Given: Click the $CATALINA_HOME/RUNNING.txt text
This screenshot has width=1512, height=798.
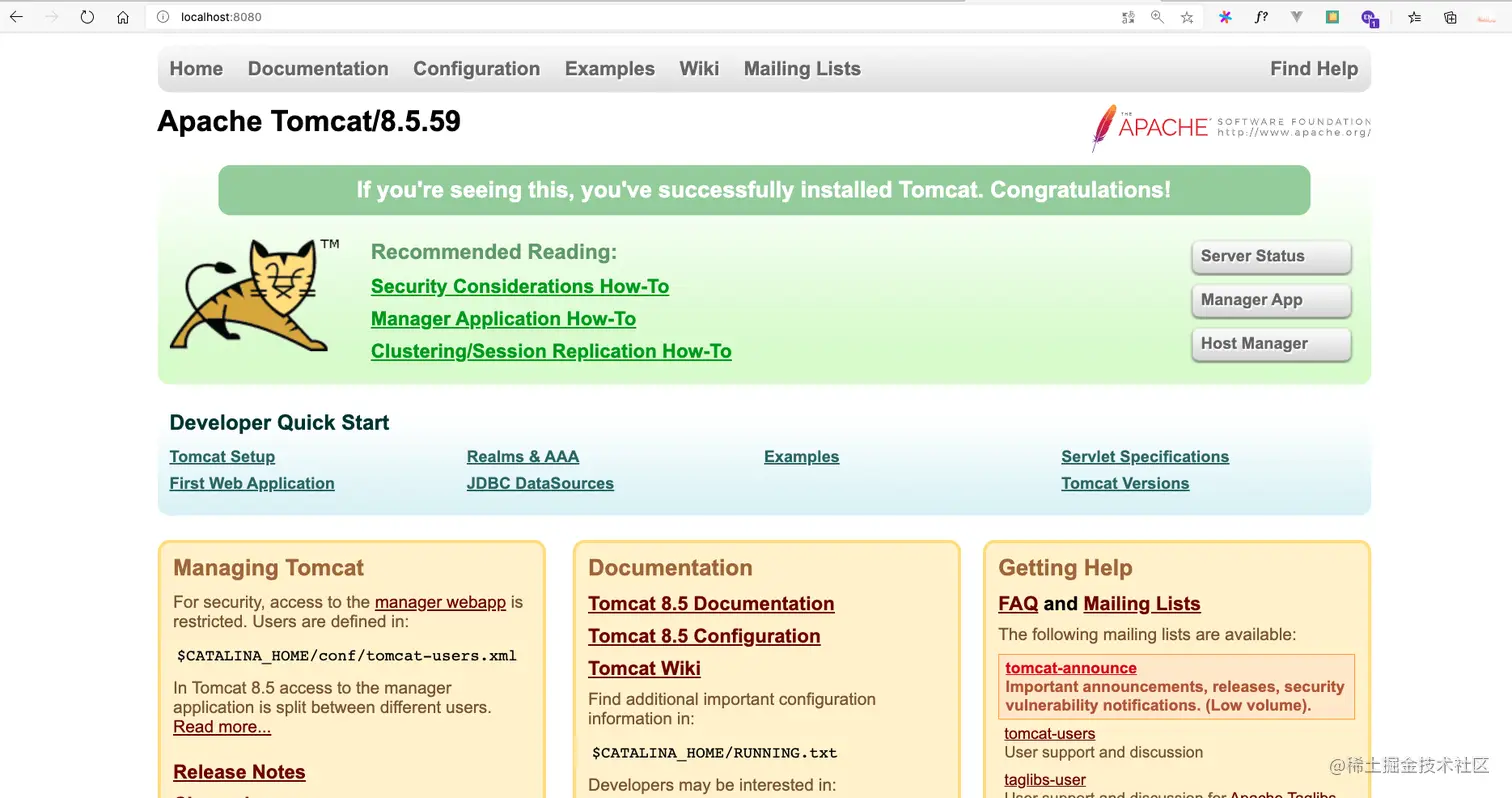Looking at the screenshot, I should pos(714,753).
